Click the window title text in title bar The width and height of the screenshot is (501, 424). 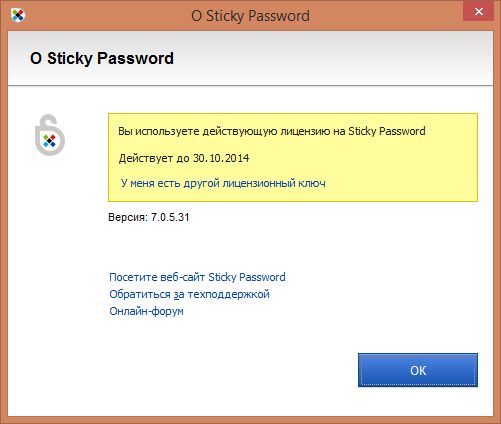[x=250, y=16]
